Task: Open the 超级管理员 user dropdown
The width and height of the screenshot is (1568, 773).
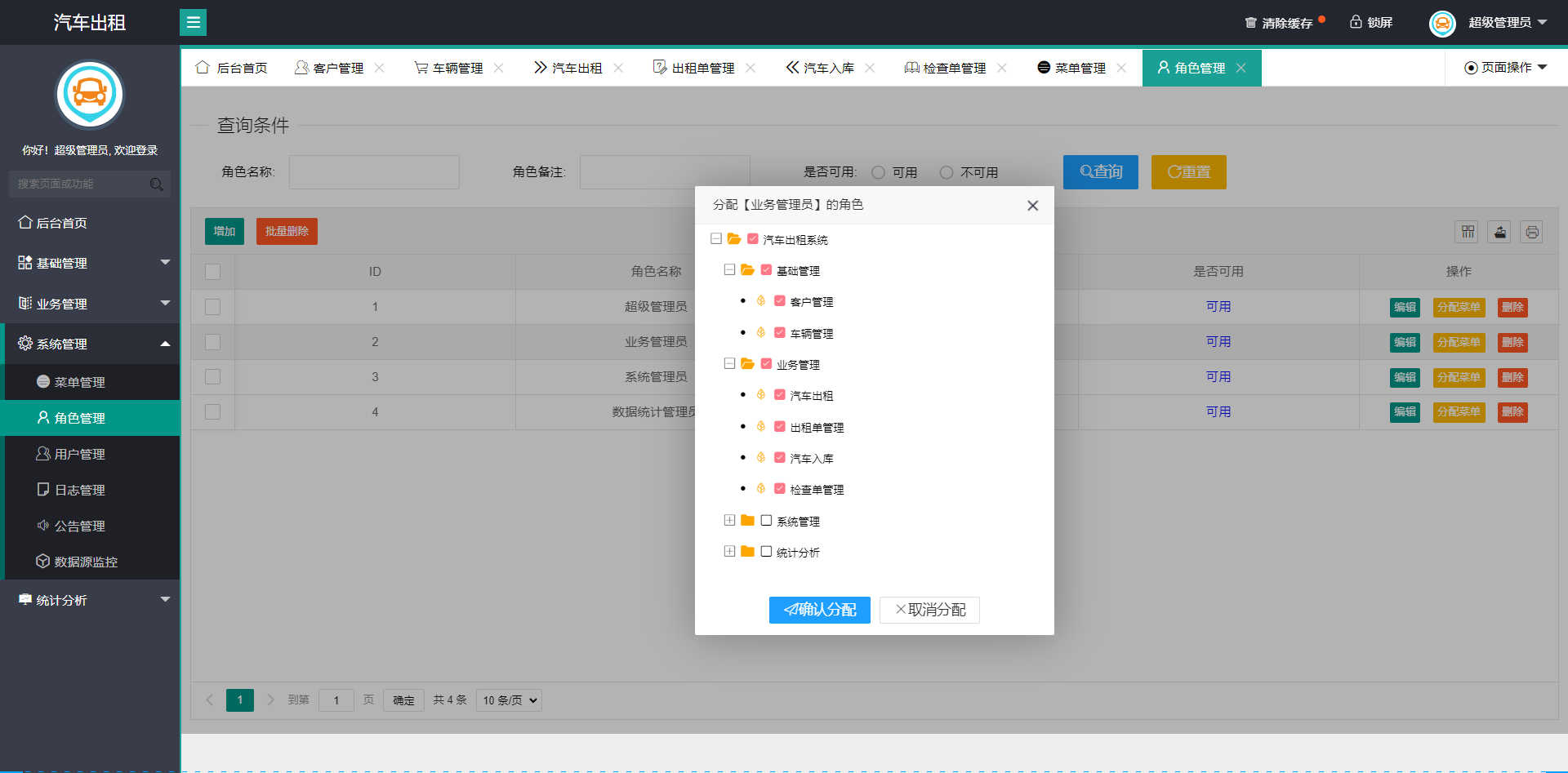Action: pyautogui.click(x=1508, y=23)
